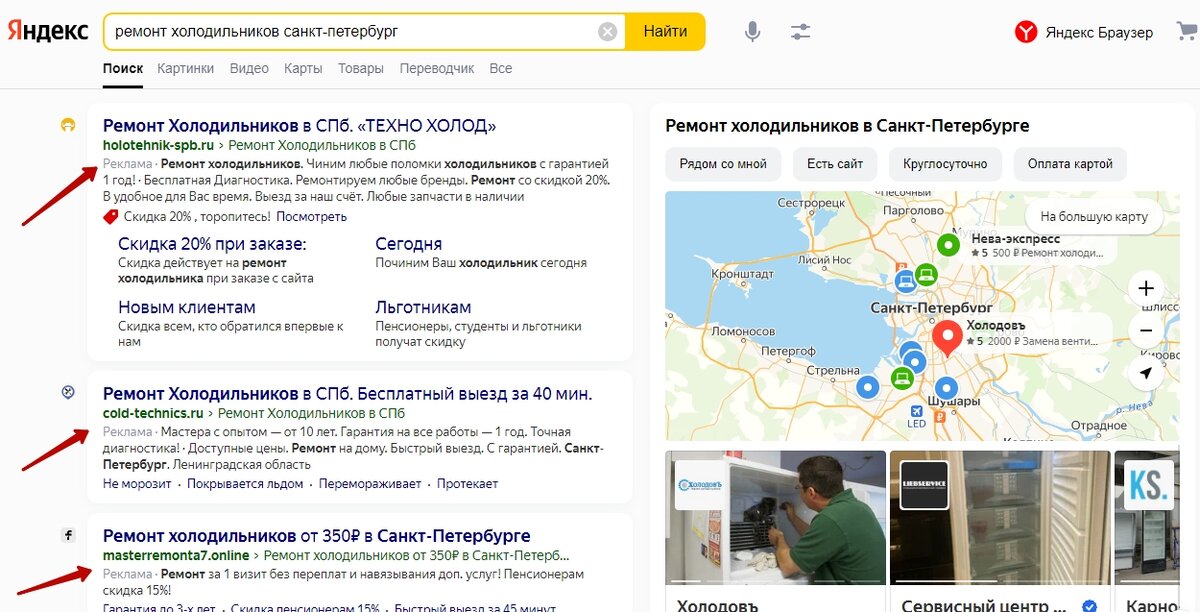
Task: Clear the search query with the X icon
Action: pos(607,31)
